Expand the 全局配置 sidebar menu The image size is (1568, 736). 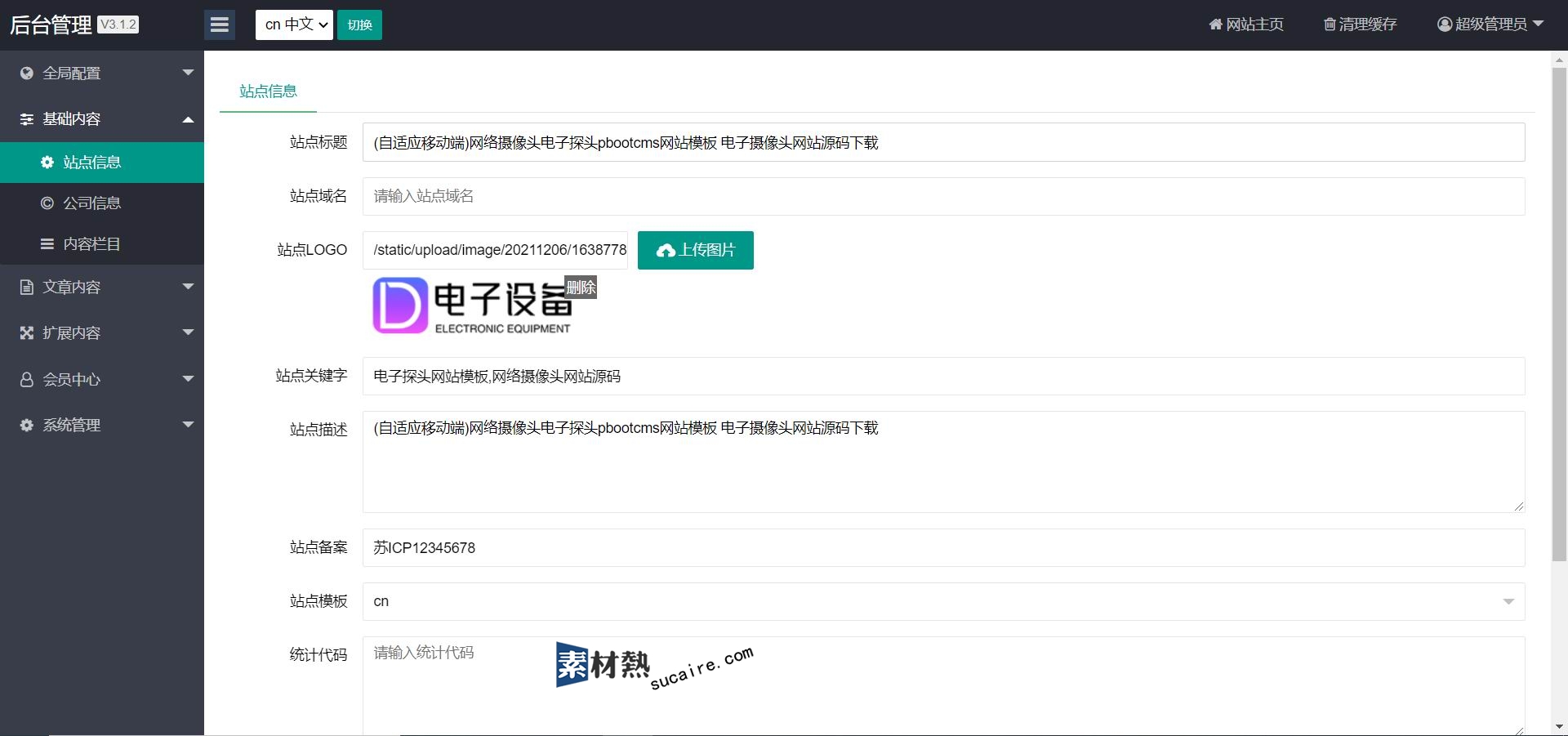102,74
